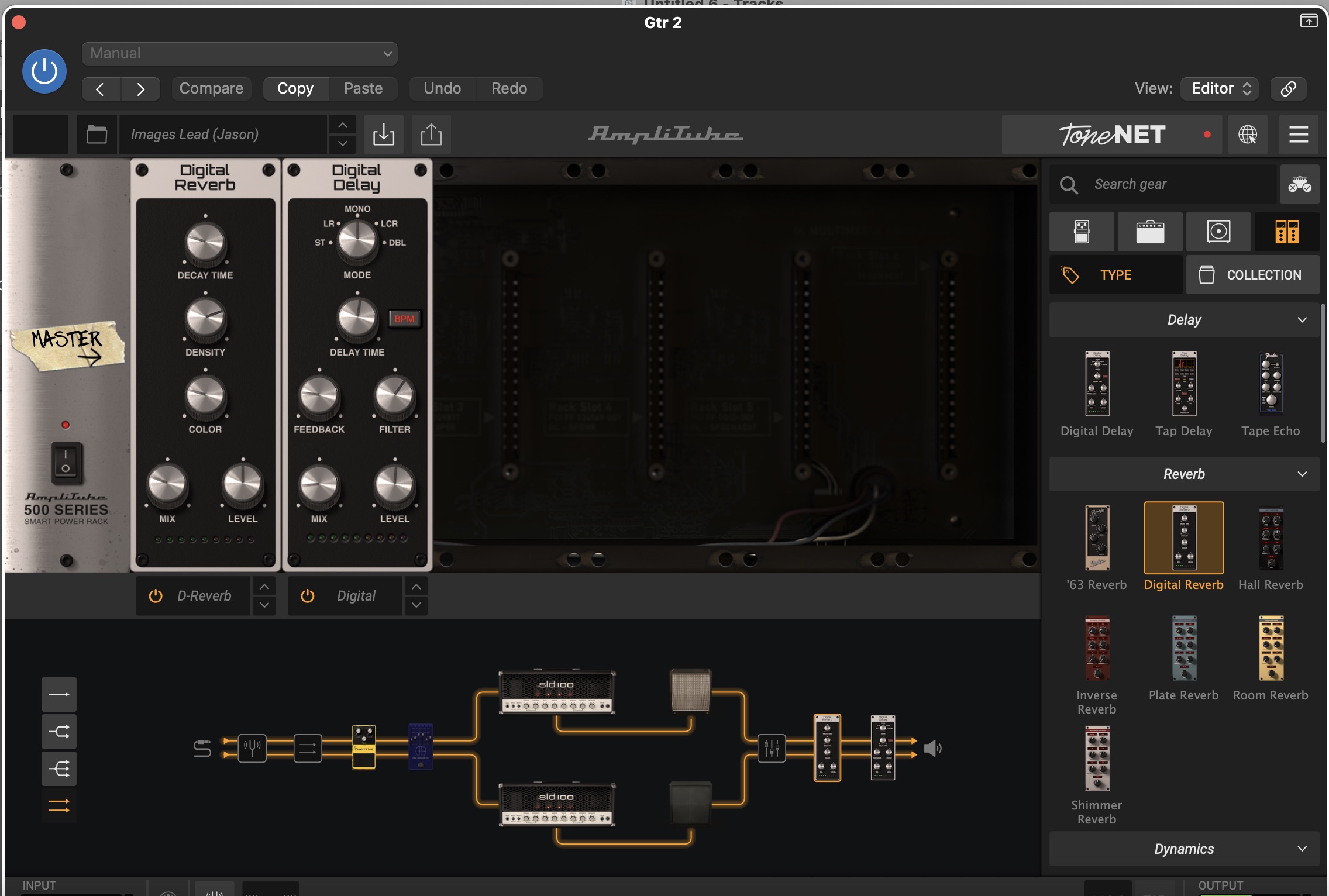Click the Digital Delay MODE selector knob

[x=357, y=240]
